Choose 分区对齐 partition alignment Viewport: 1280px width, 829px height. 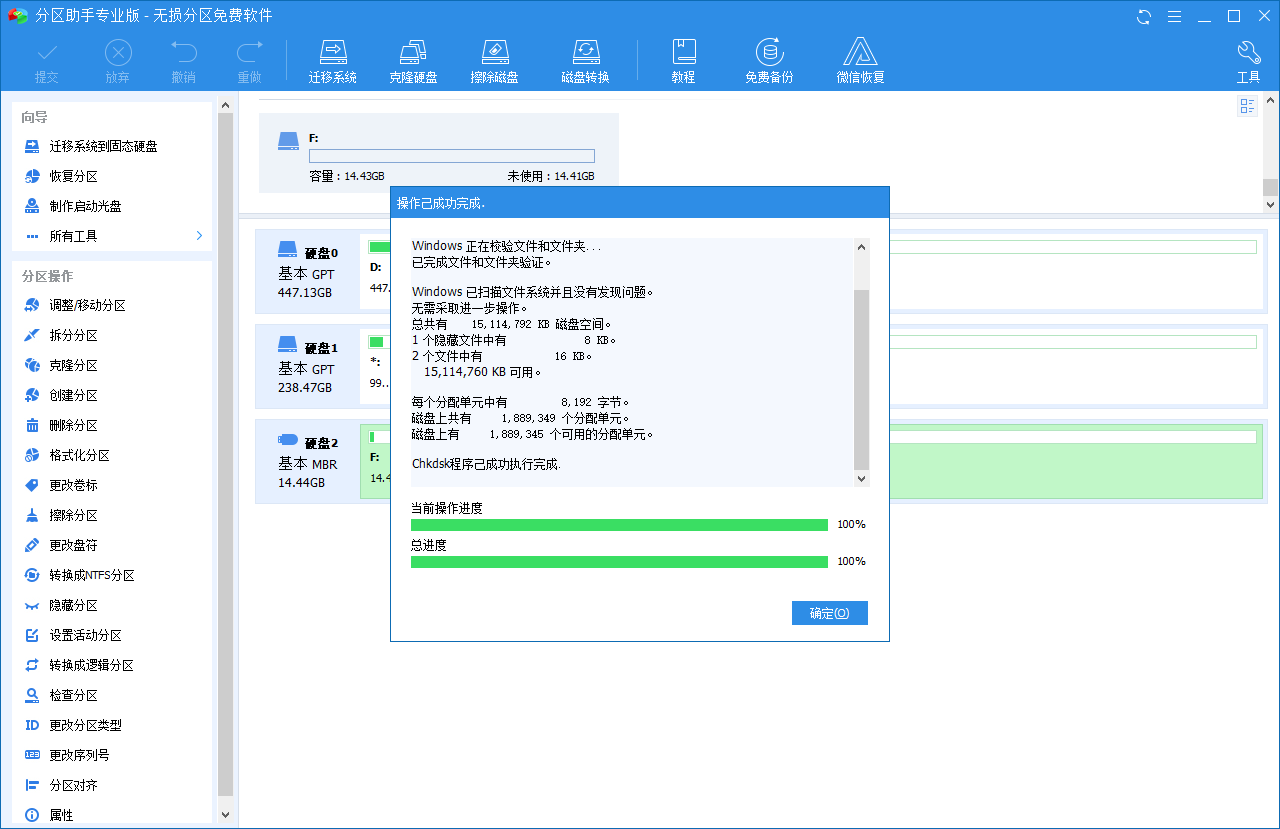(x=61, y=785)
